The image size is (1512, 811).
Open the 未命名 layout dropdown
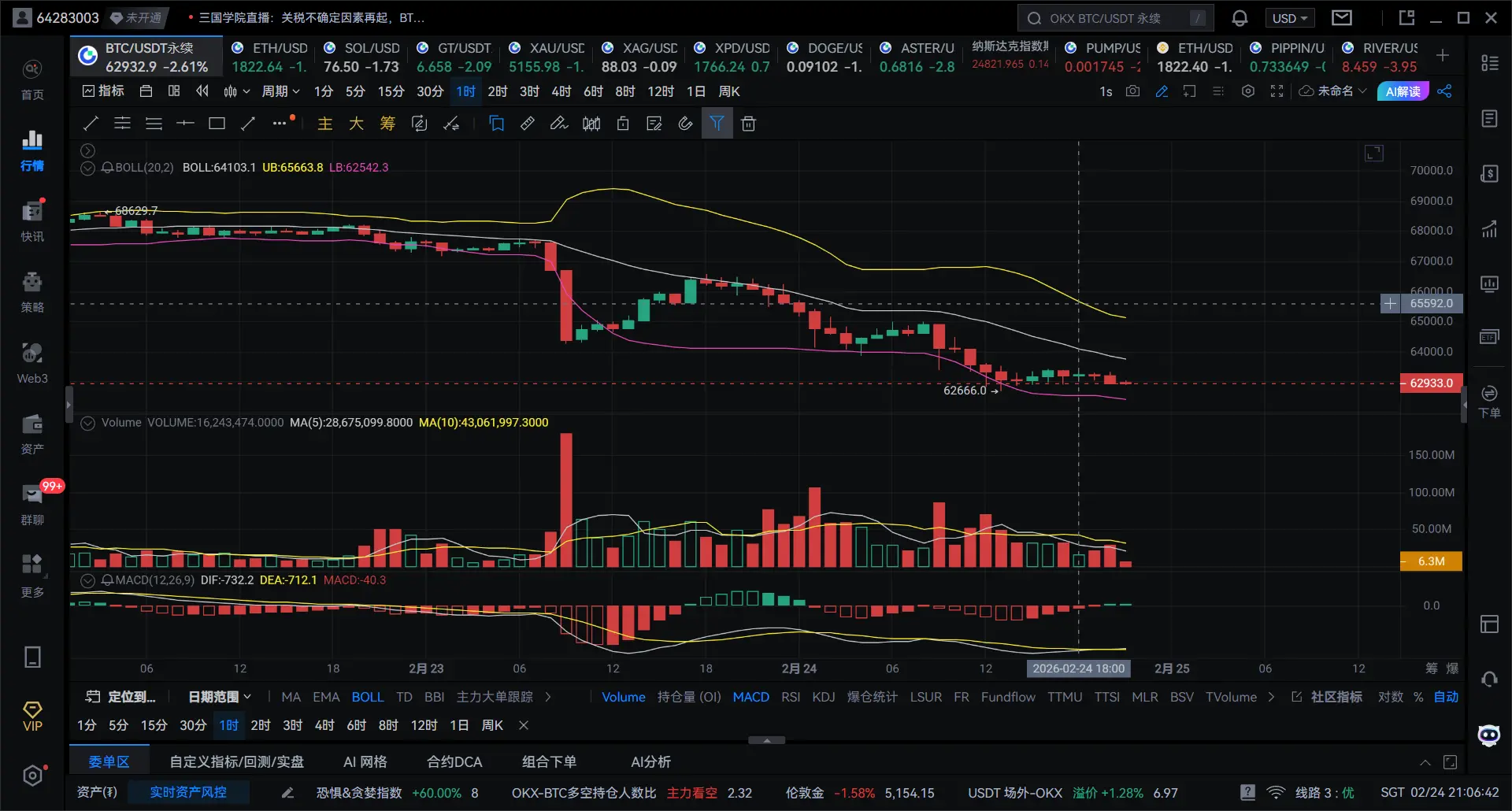pyautogui.click(x=1332, y=91)
